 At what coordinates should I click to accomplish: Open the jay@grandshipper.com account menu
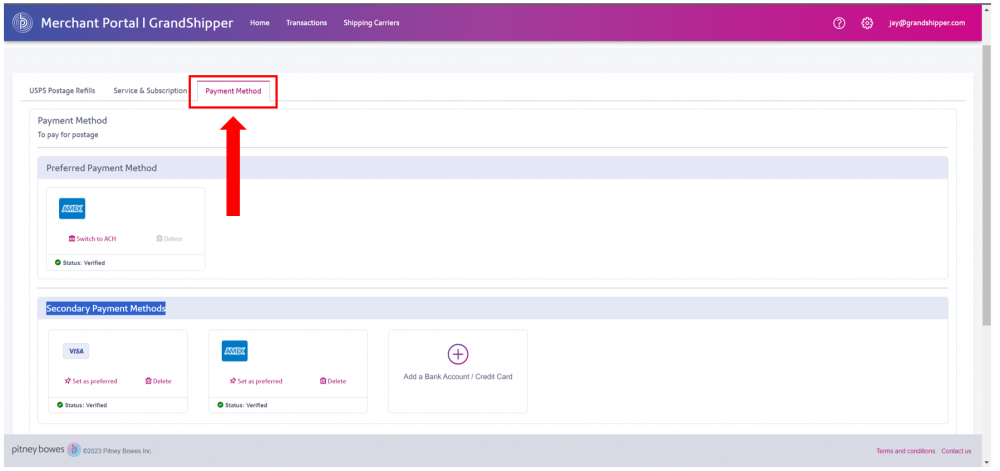pyautogui.click(x=927, y=23)
